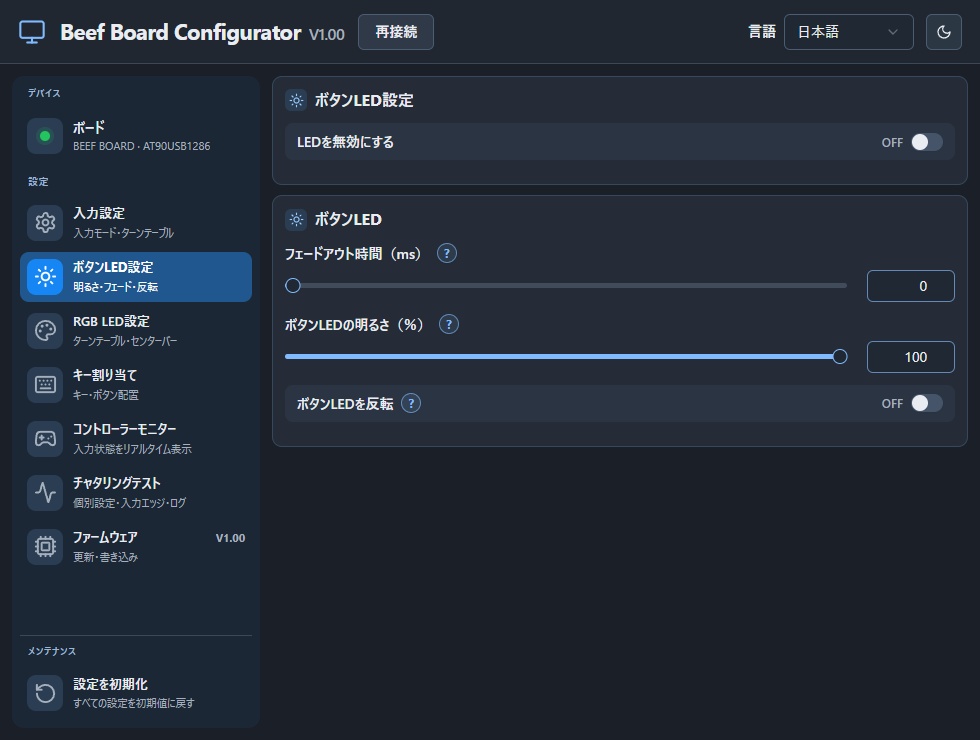Toggle the LEDを無効にする switch
Screen dimensions: 980x740
click(x=927, y=142)
